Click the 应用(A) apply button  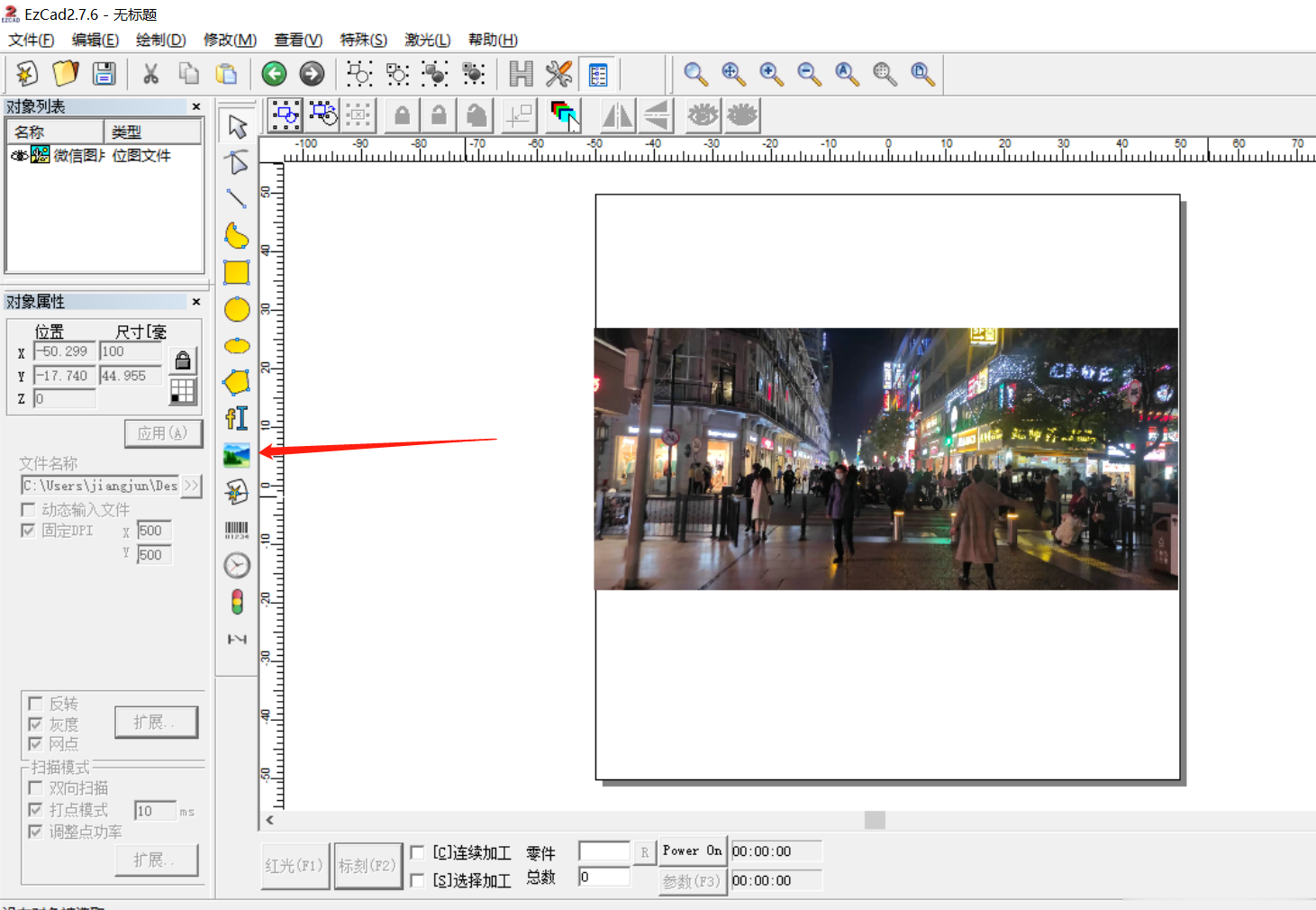[x=162, y=433]
